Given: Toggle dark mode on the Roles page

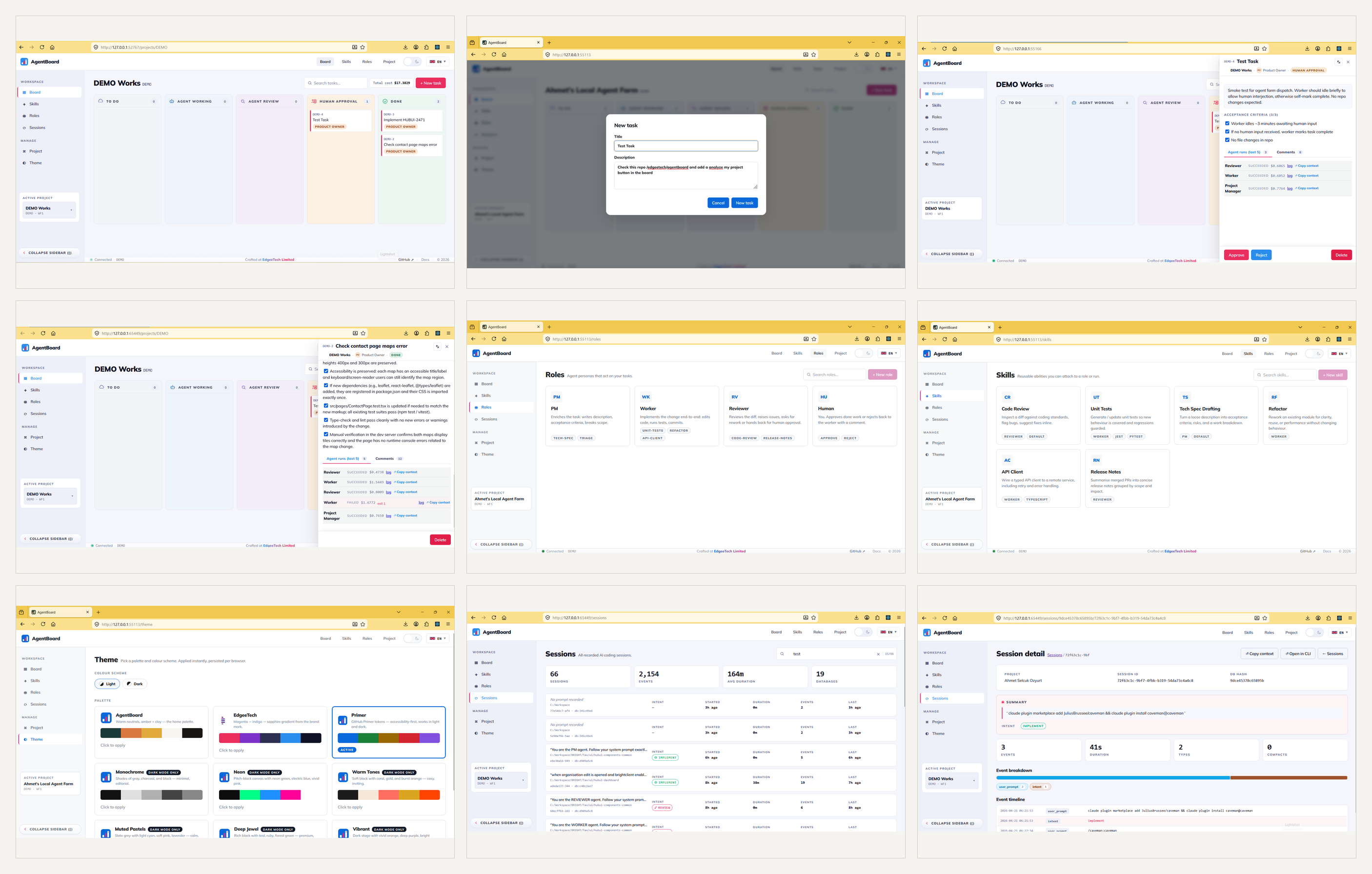Looking at the screenshot, I should [x=864, y=353].
